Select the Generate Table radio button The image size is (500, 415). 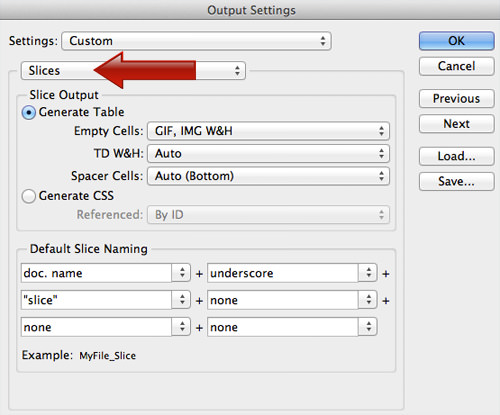point(29,113)
